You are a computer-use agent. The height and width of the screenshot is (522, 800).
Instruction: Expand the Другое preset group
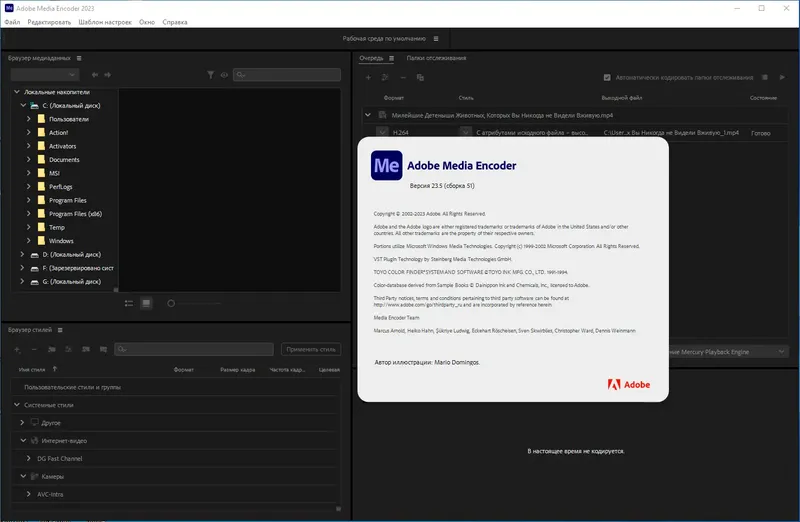(22, 422)
